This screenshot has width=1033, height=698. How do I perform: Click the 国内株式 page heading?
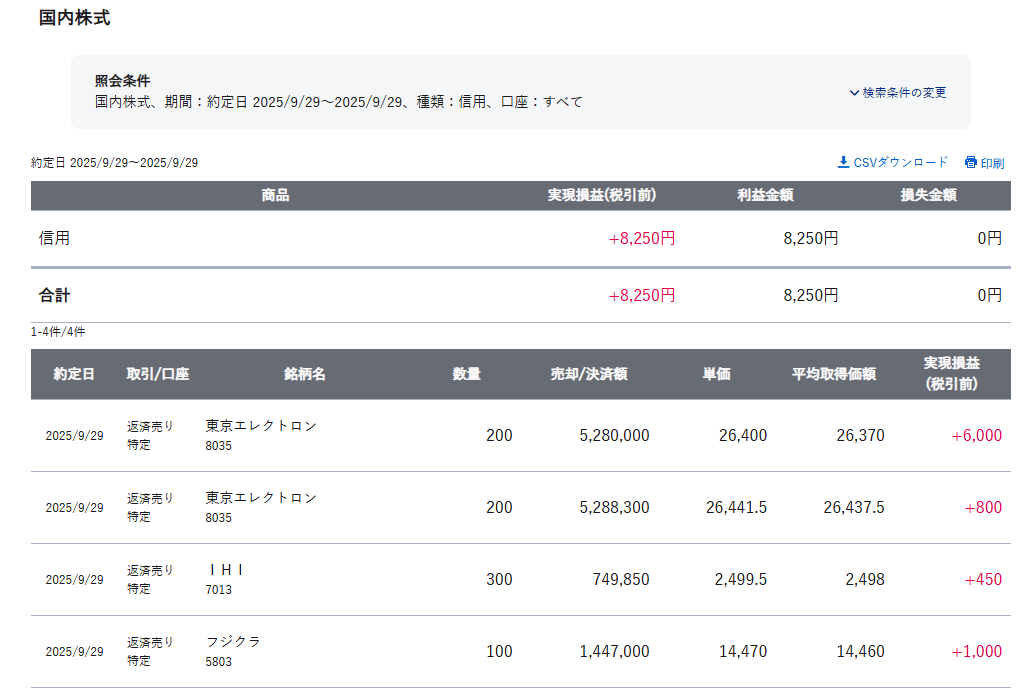[x=74, y=18]
